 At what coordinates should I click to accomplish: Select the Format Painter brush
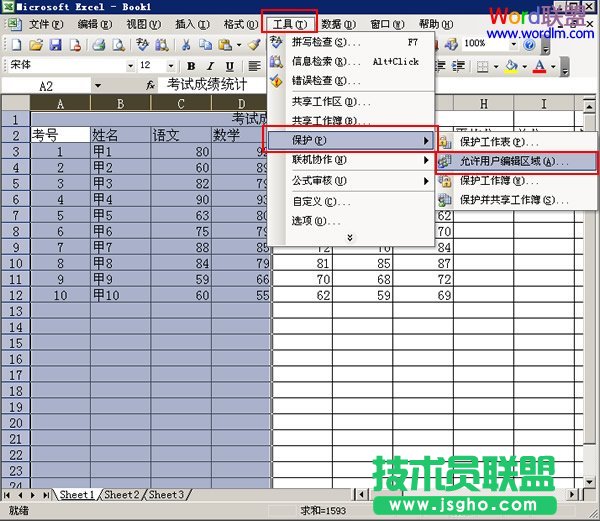click(254, 45)
